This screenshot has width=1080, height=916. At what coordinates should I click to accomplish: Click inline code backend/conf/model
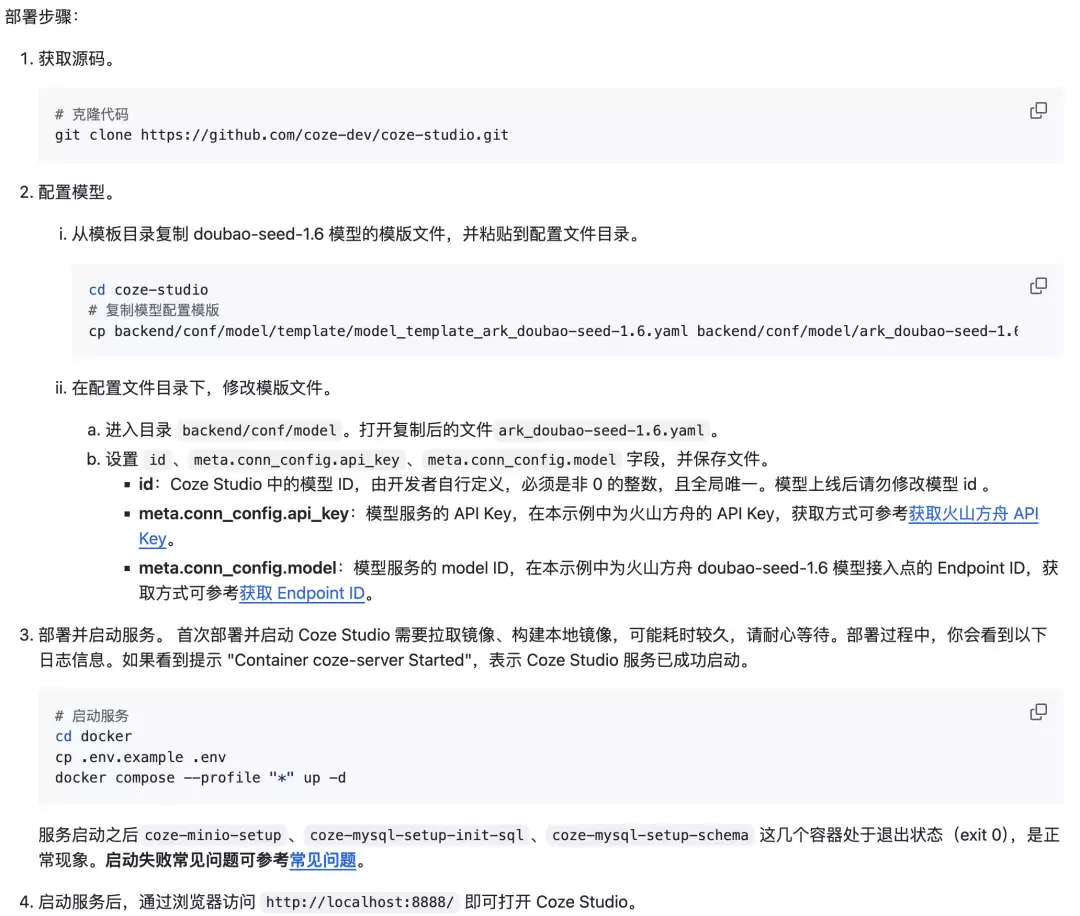pos(259,430)
